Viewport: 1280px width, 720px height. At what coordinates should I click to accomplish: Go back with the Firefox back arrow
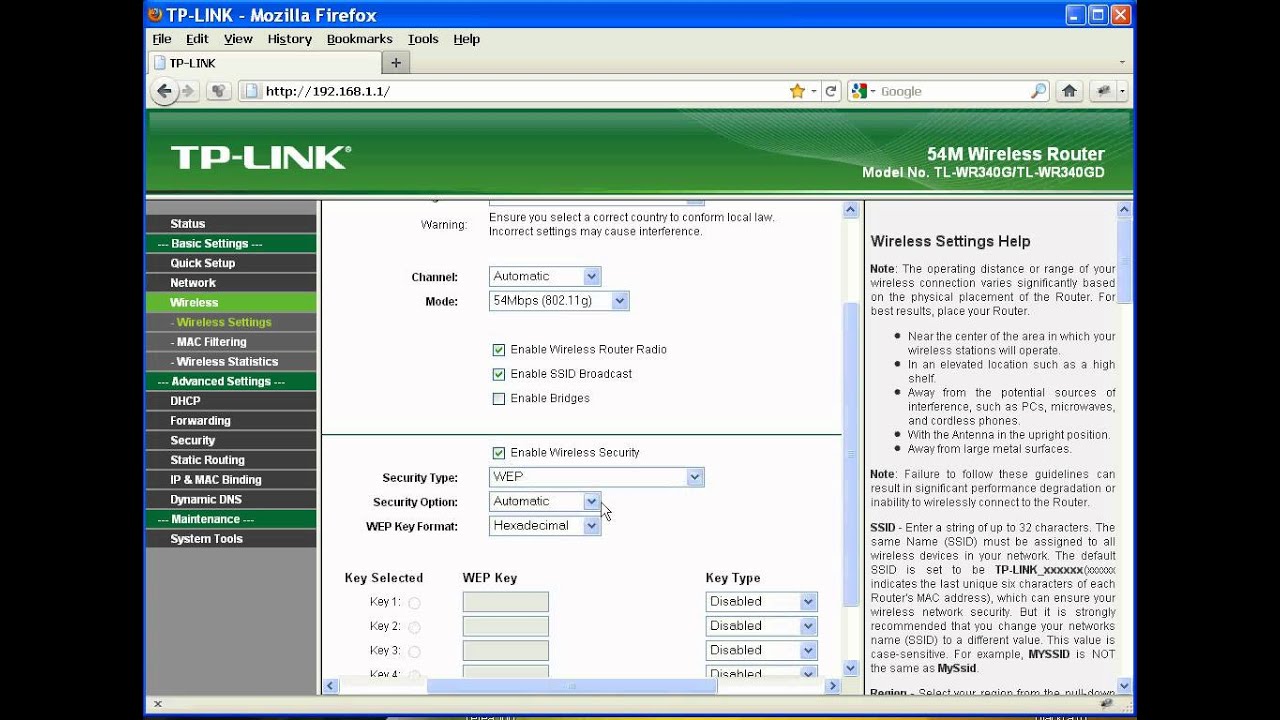165,91
